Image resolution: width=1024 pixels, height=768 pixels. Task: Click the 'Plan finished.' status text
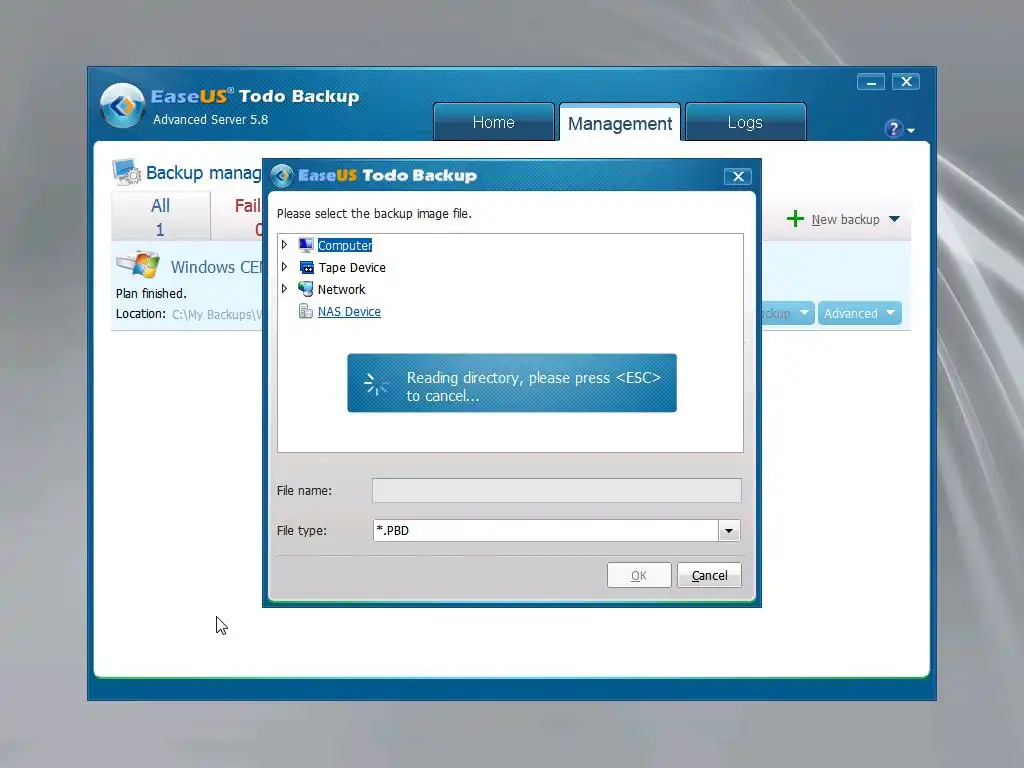(151, 293)
